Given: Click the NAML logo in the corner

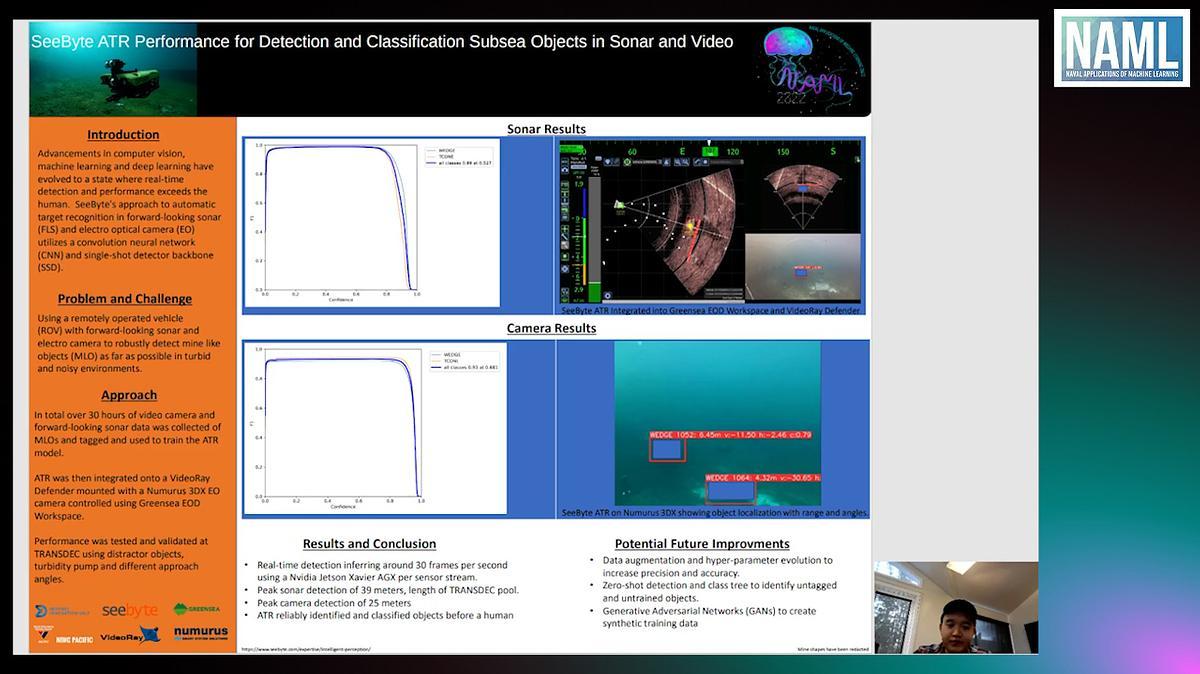Looking at the screenshot, I should point(1119,49).
